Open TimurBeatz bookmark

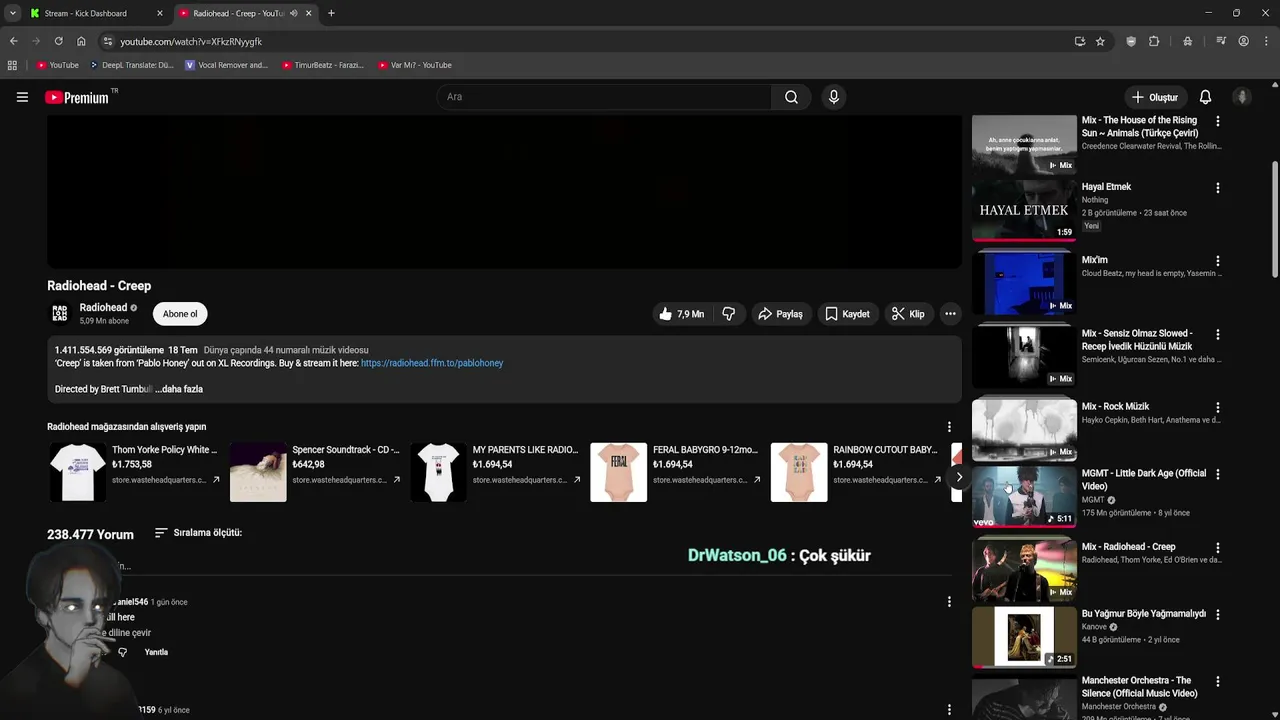tap(322, 65)
